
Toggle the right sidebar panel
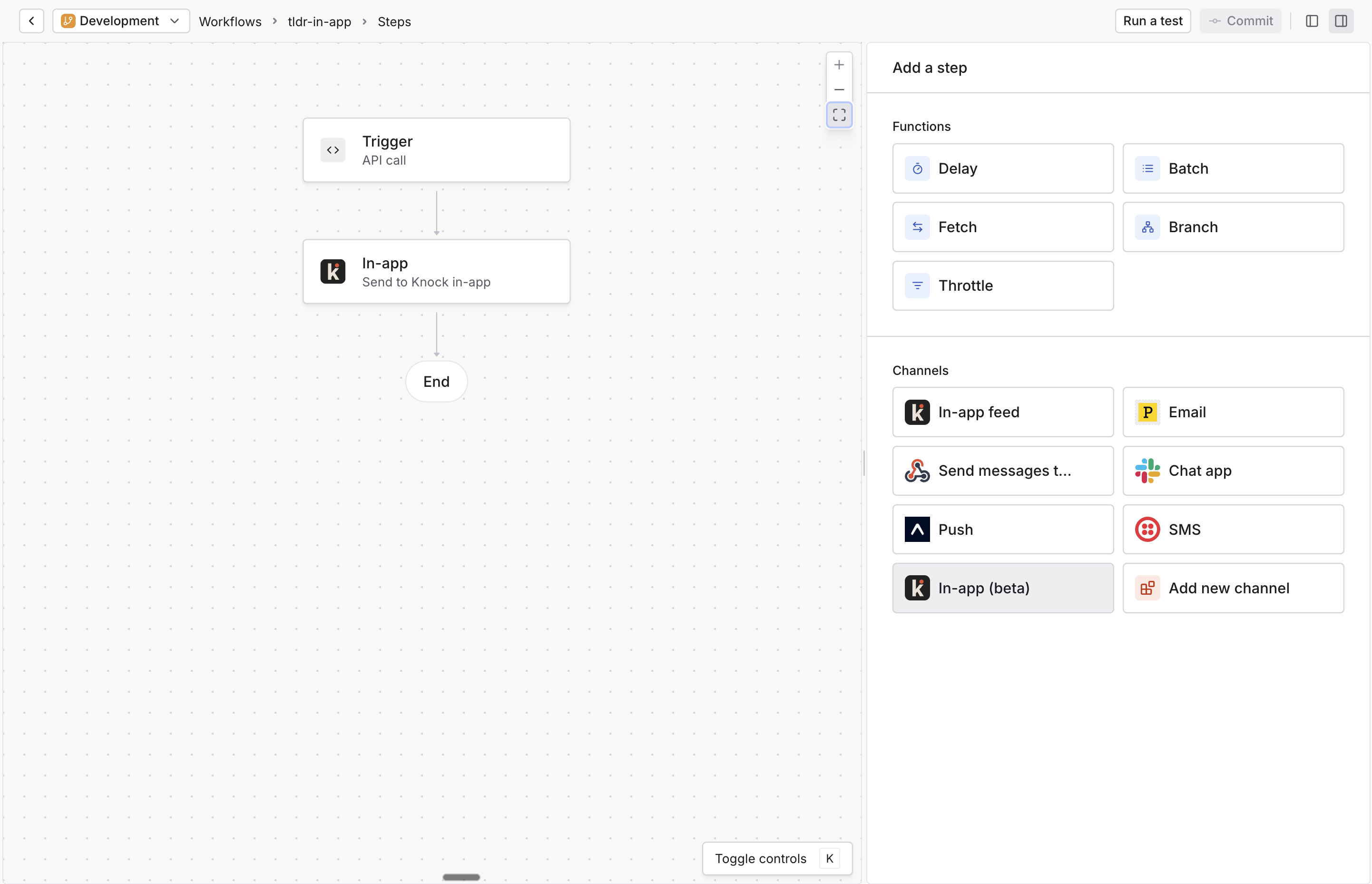(x=1342, y=20)
